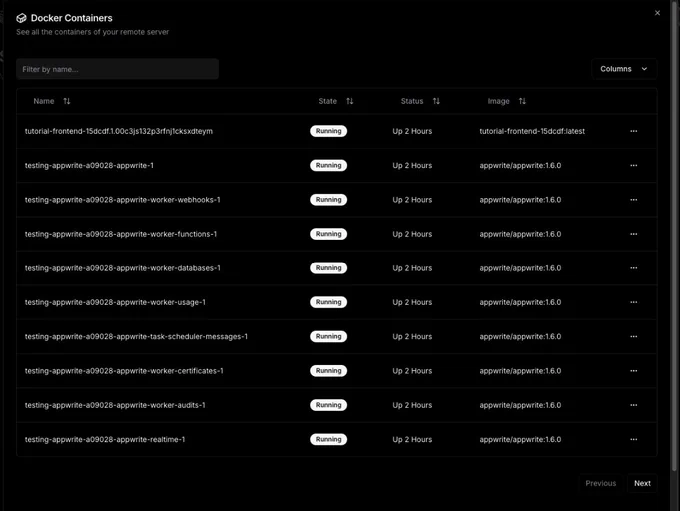Viewport: 680px width, 511px height.
Task: Open actions menu for appwrite-worker-databases-1 row
Action: point(634,268)
